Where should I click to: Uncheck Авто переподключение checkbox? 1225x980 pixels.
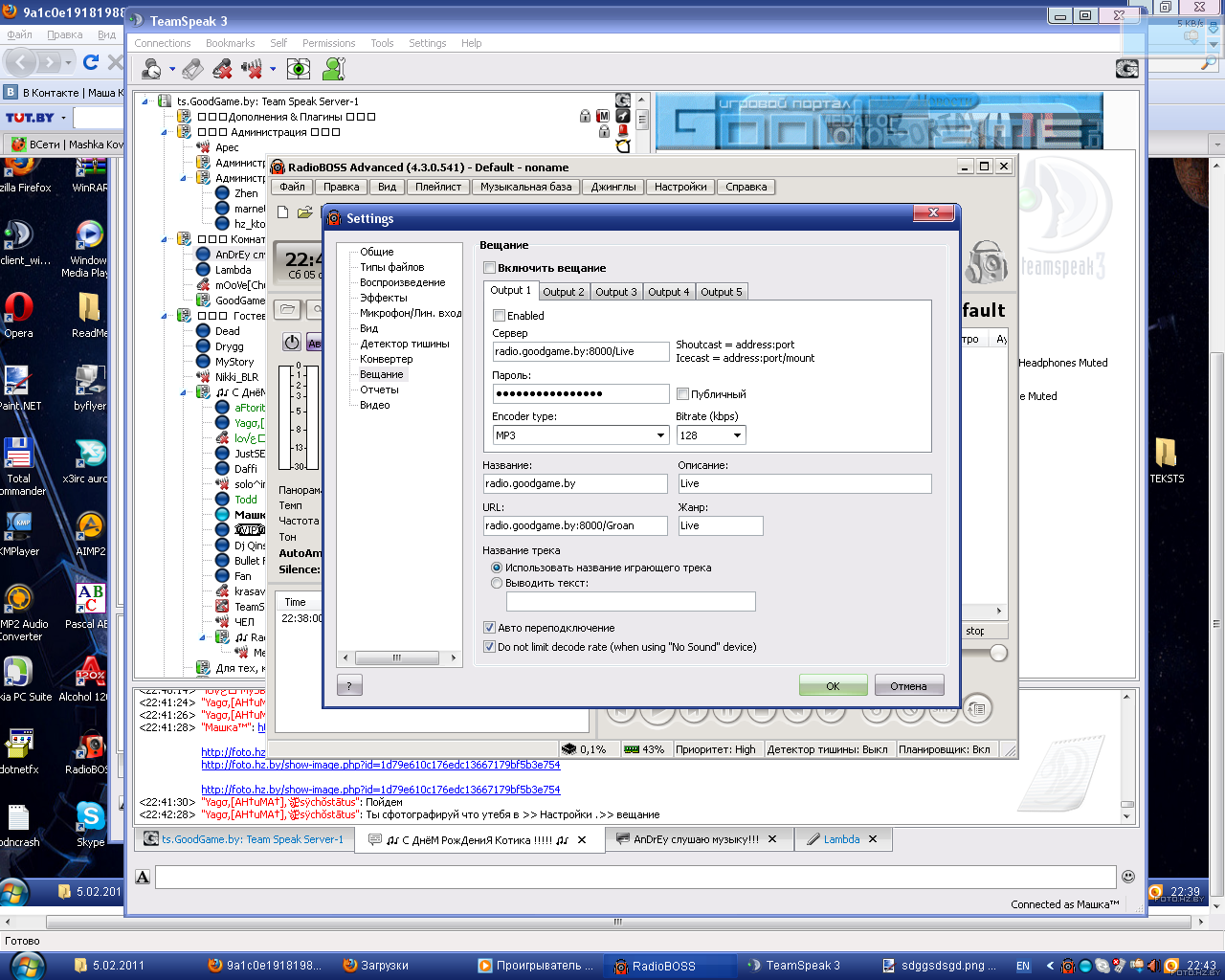(489, 628)
